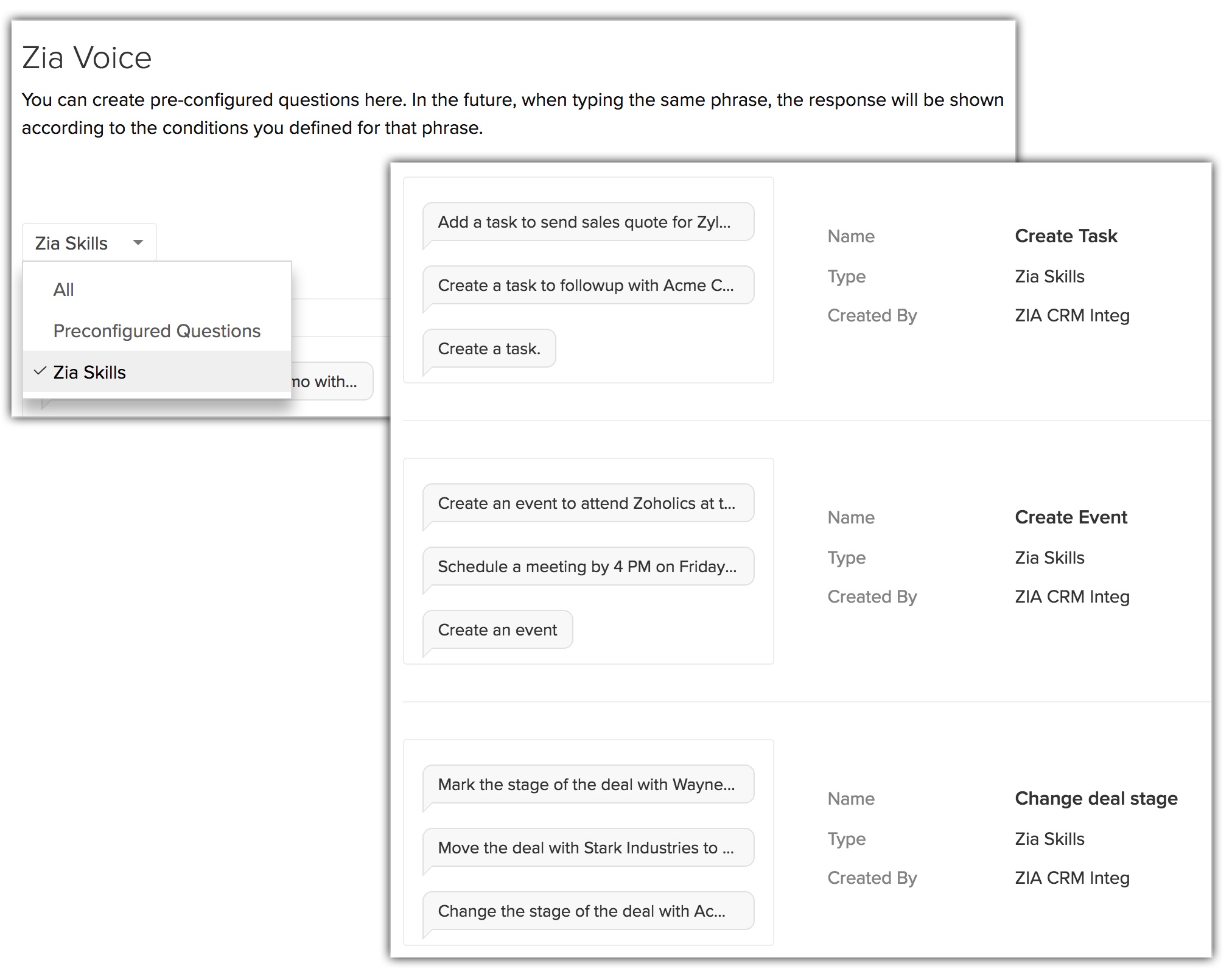The image size is (1232, 980).
Task: Select the All option in filter list
Action: [64, 290]
